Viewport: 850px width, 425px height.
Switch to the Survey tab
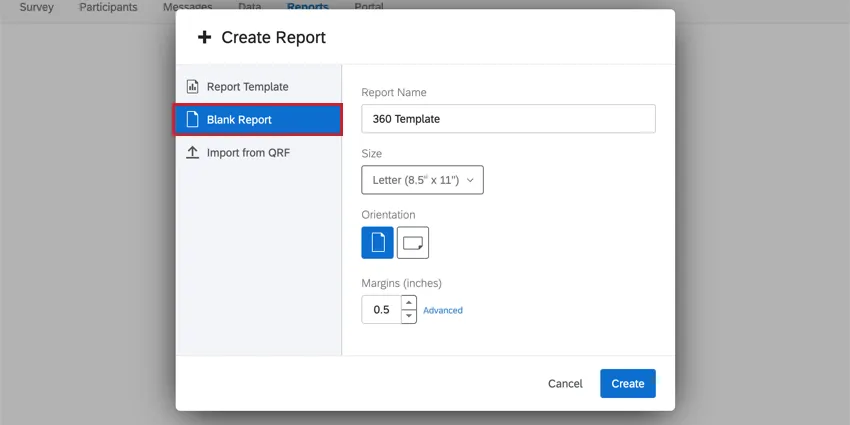click(36, 7)
